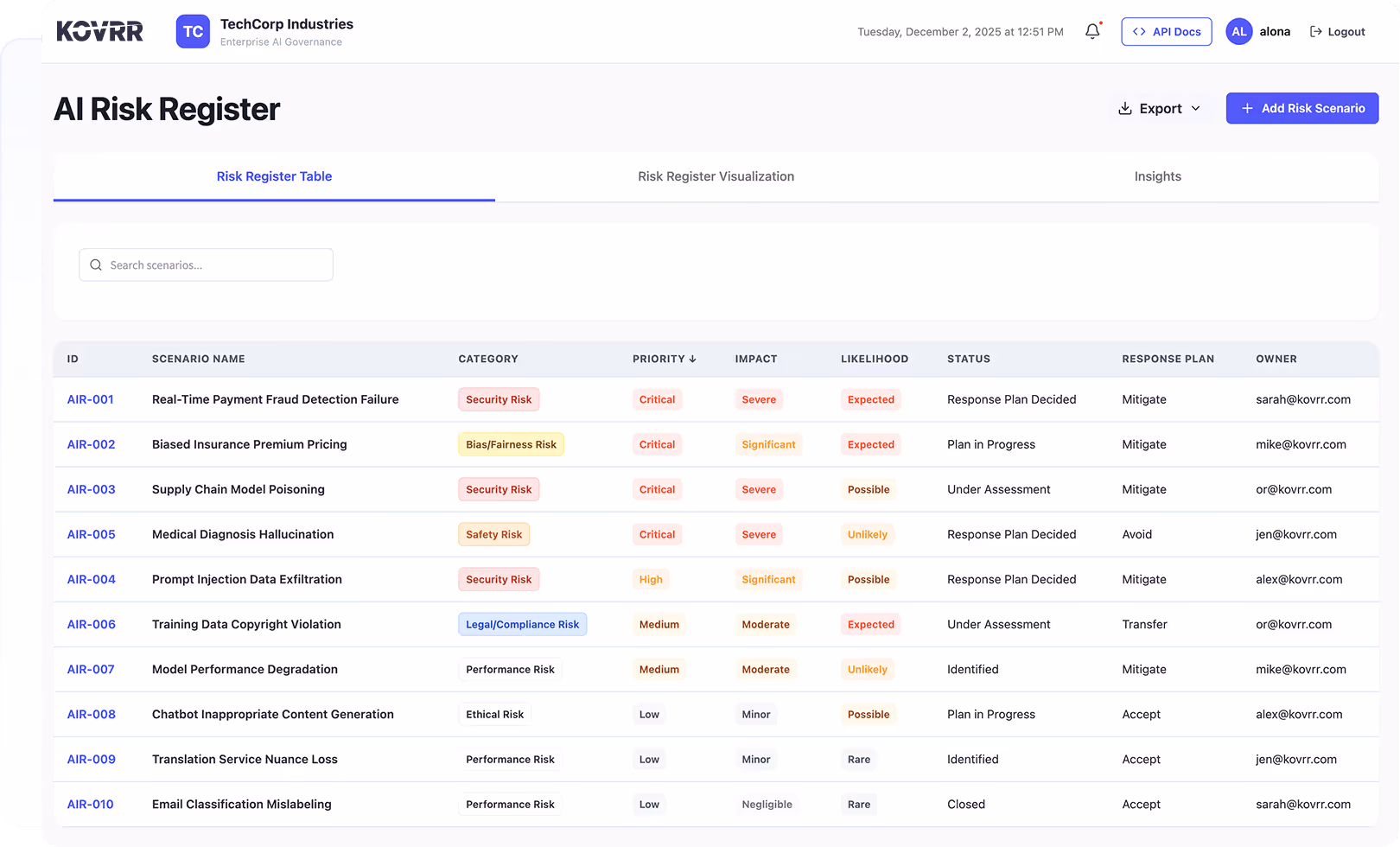1400x847 pixels.
Task: Click the TechCorp Industries organization name
Action: click(287, 24)
